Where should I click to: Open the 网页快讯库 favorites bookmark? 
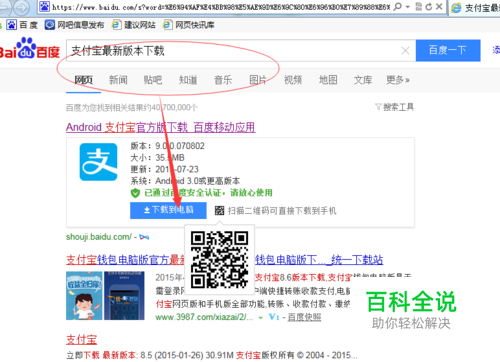pyautogui.click(x=189, y=25)
